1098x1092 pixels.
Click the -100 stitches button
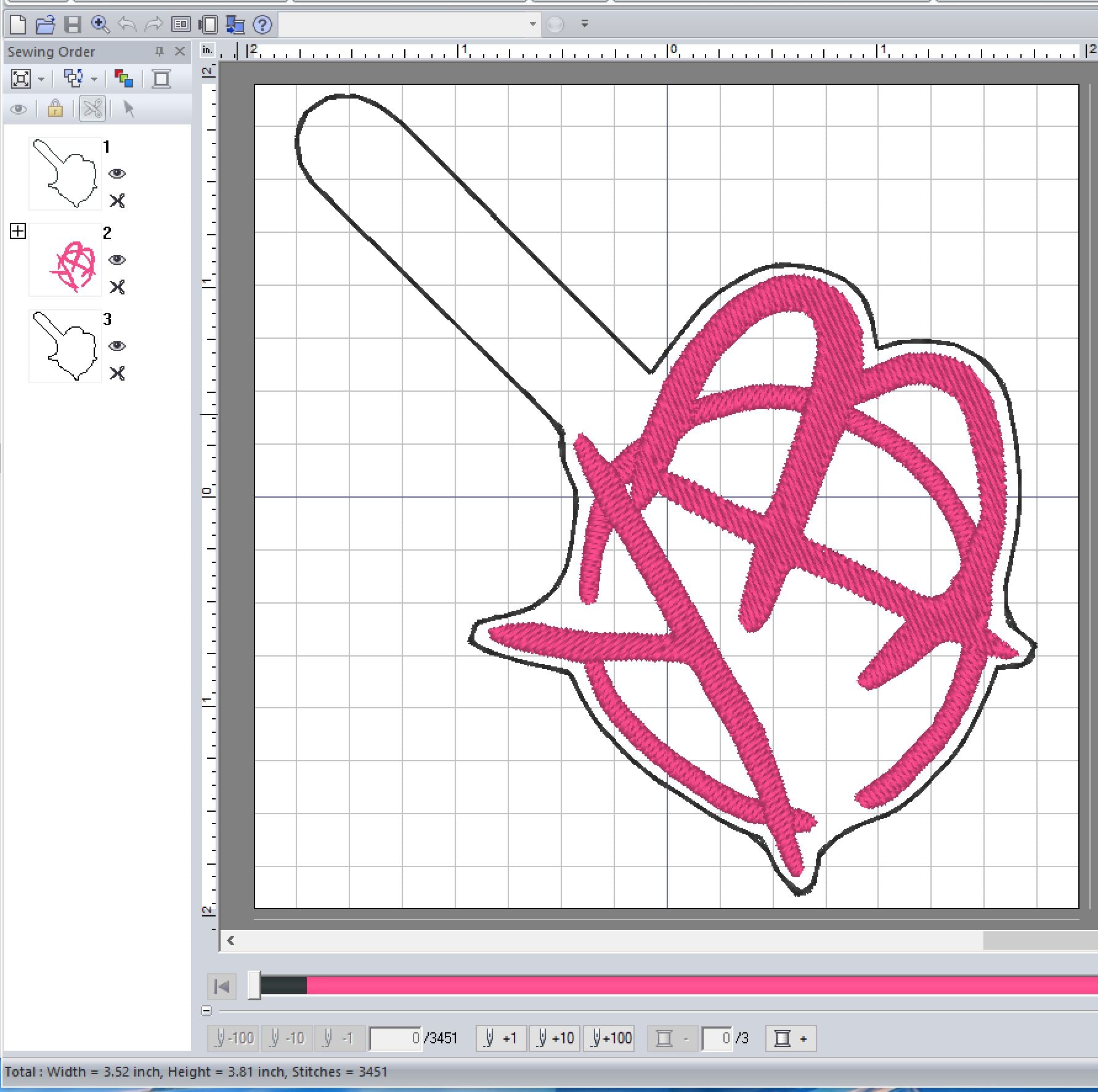click(x=234, y=1038)
